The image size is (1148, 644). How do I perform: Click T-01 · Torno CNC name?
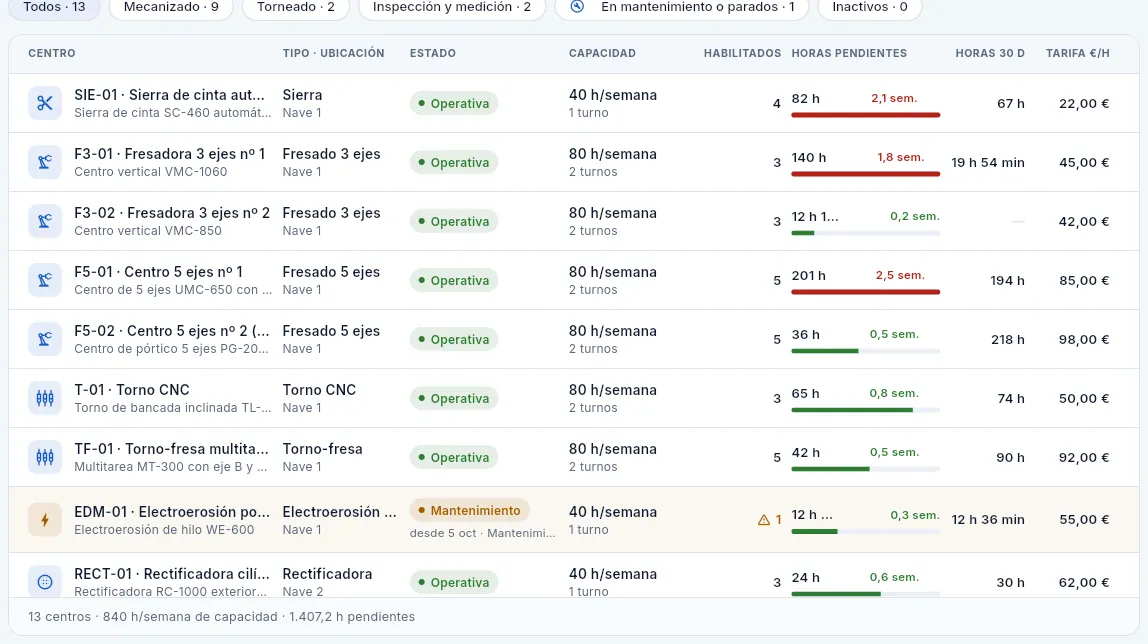(132, 390)
